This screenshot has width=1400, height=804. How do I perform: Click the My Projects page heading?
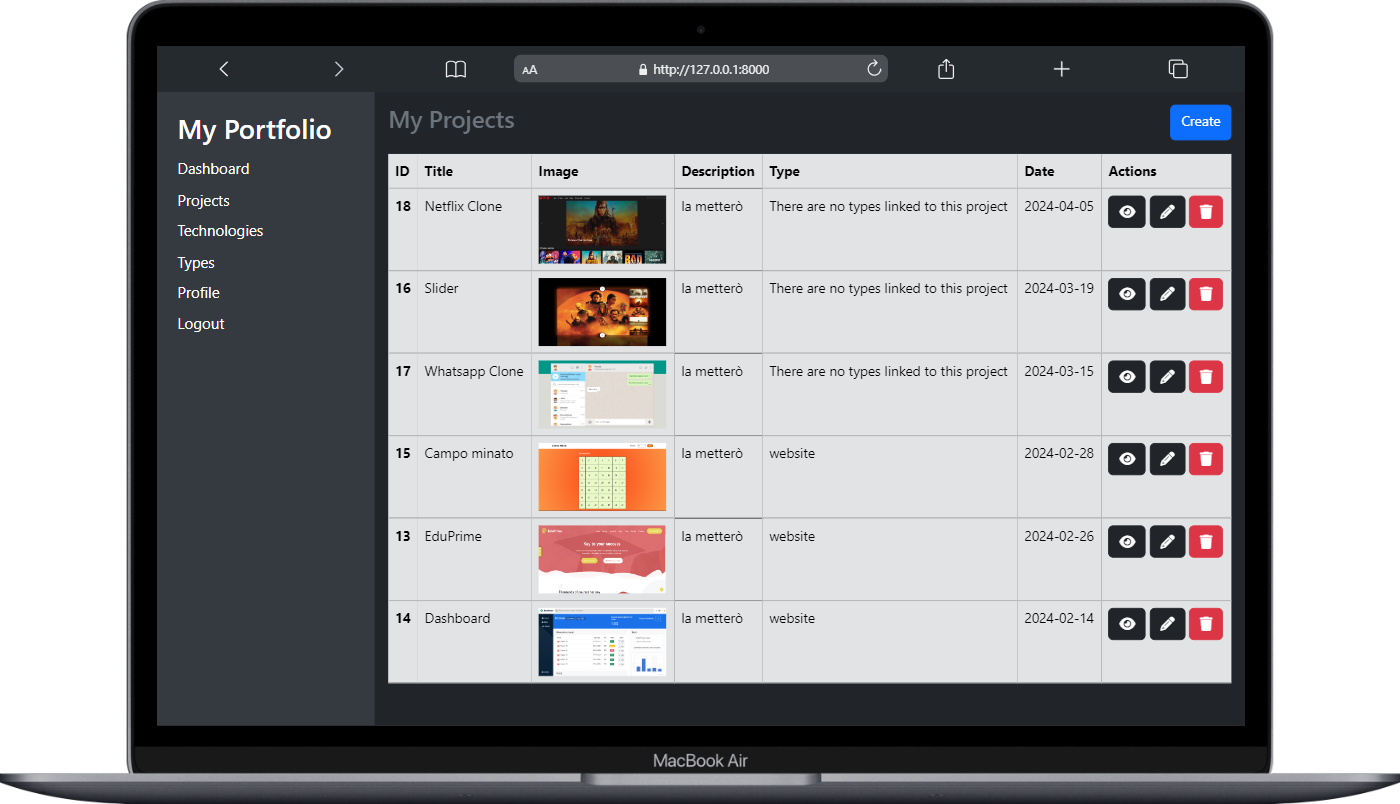coord(451,120)
